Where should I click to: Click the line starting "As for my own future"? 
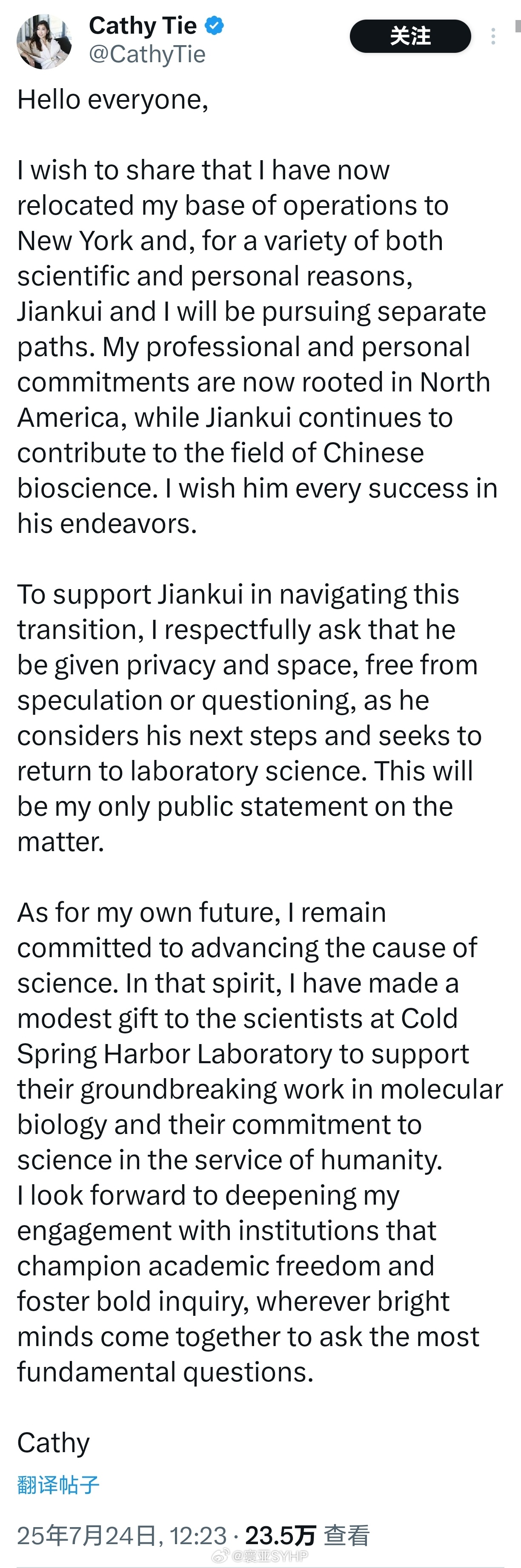coord(202,912)
